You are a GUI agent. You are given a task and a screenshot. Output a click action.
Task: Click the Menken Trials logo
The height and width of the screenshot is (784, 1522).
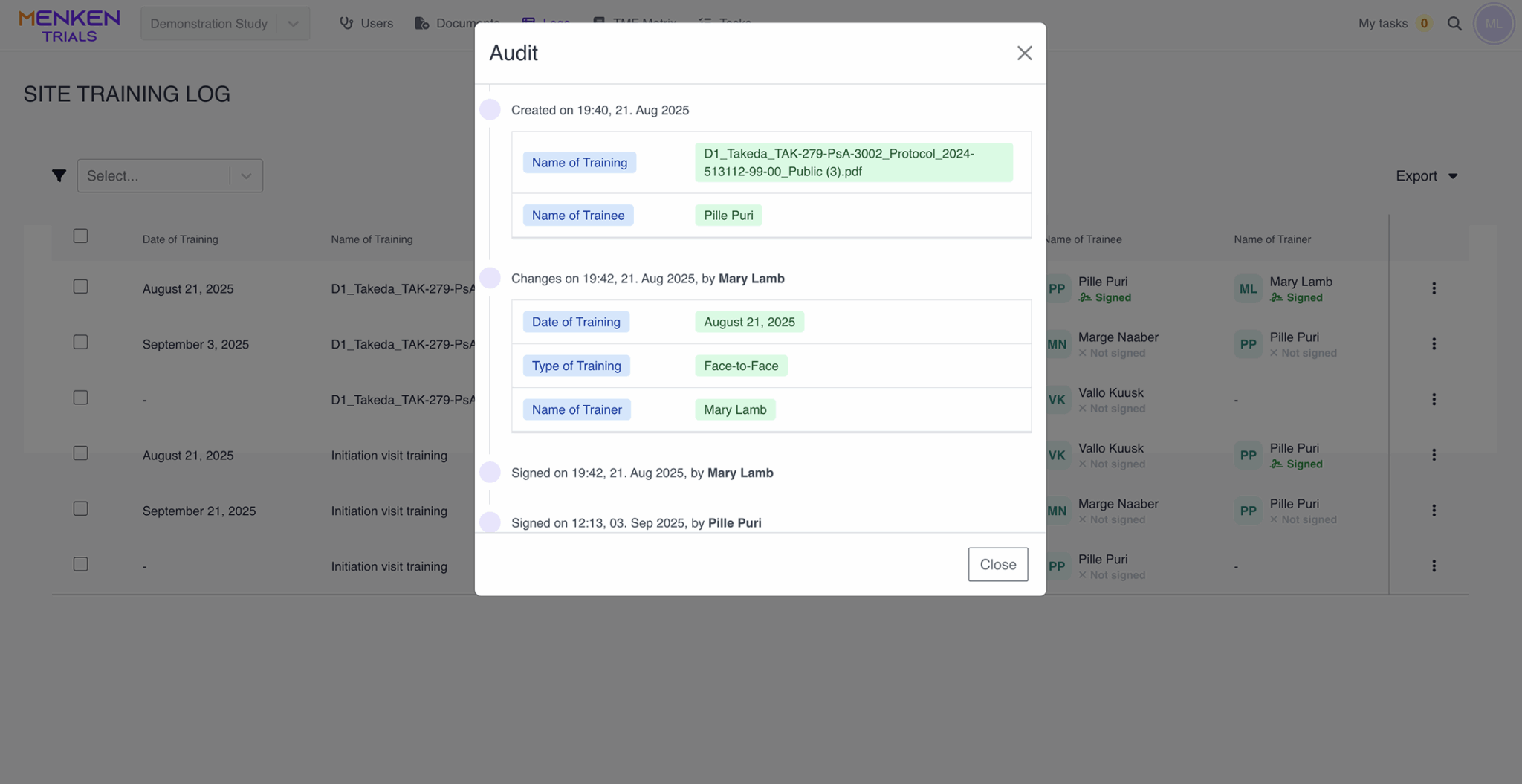pyautogui.click(x=69, y=25)
